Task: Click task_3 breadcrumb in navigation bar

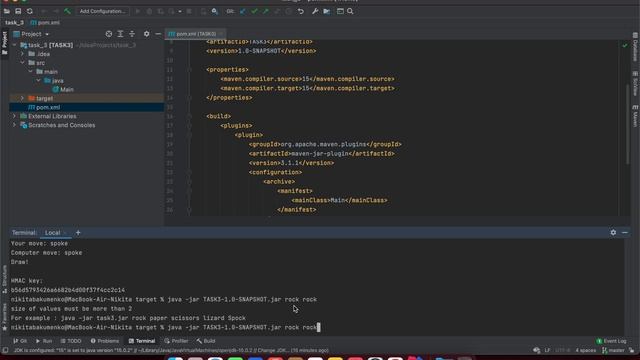Action: [x=14, y=23]
